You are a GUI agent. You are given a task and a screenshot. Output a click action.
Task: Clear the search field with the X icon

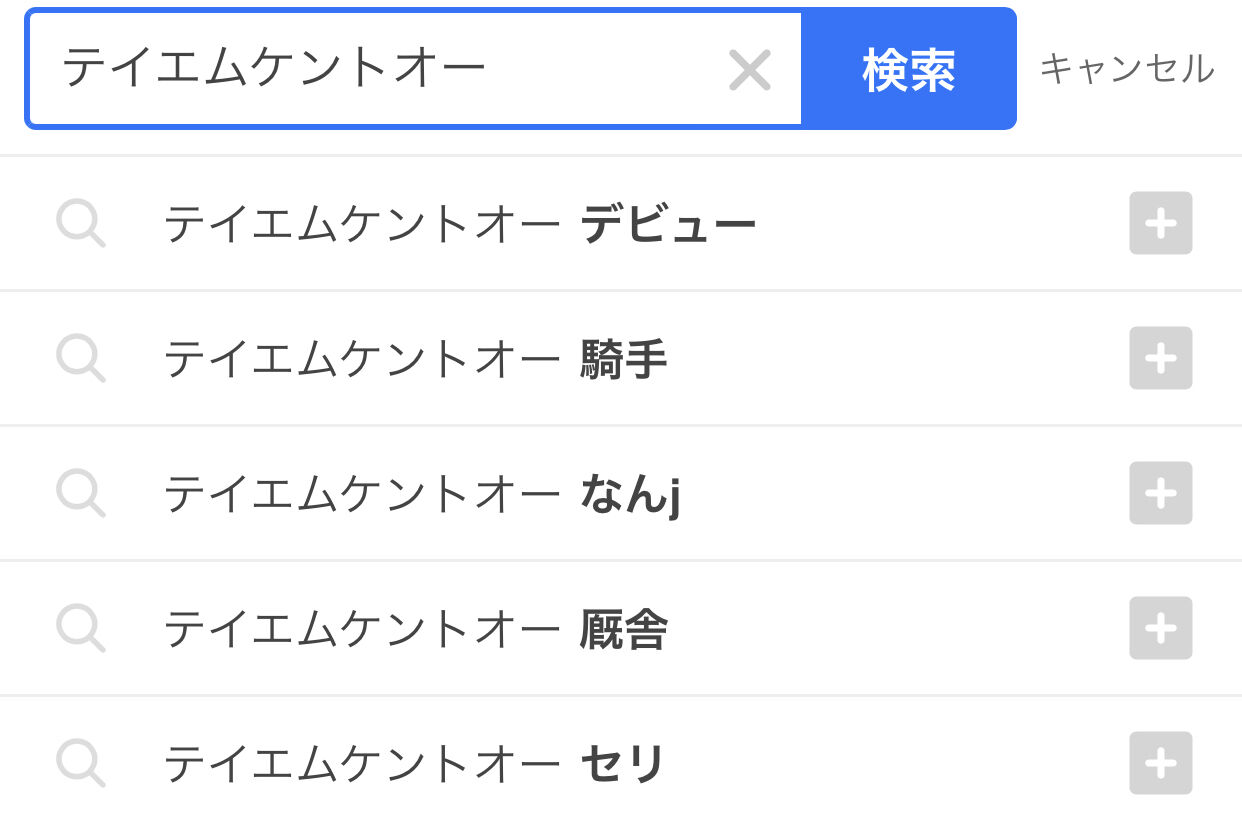[749, 70]
